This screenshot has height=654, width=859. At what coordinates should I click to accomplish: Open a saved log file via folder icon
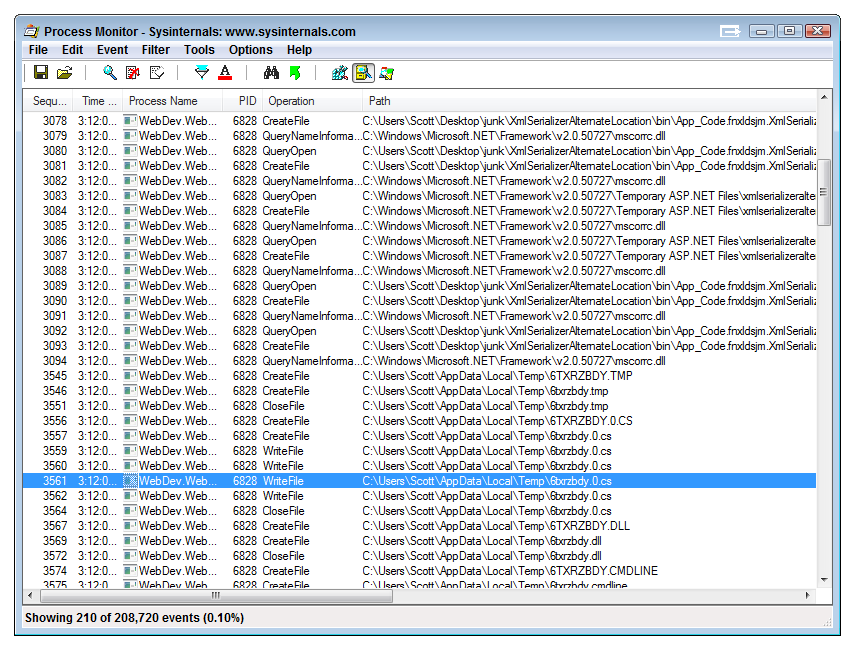coord(63,72)
